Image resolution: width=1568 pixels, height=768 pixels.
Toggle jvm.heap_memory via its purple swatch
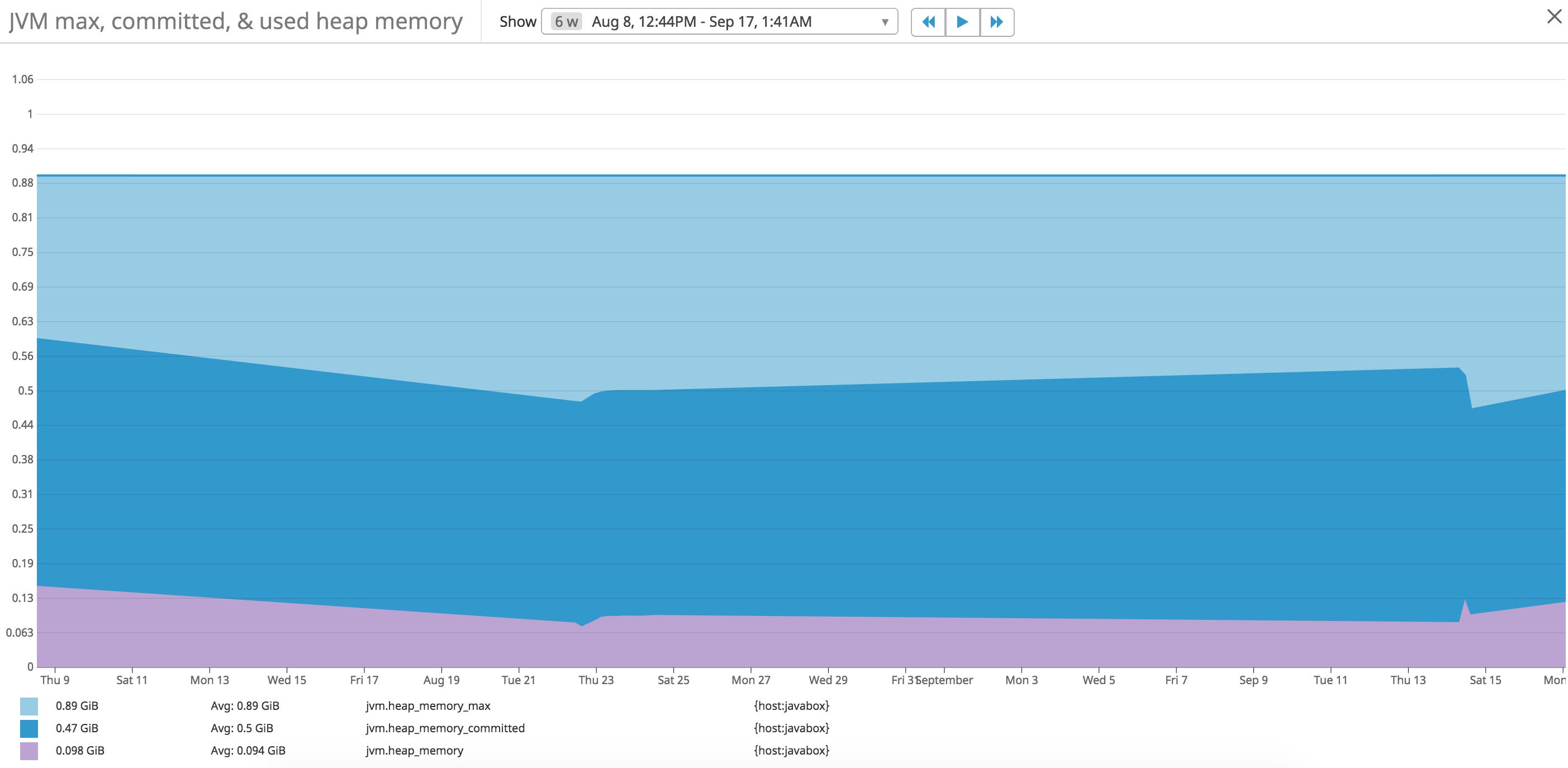tap(29, 750)
